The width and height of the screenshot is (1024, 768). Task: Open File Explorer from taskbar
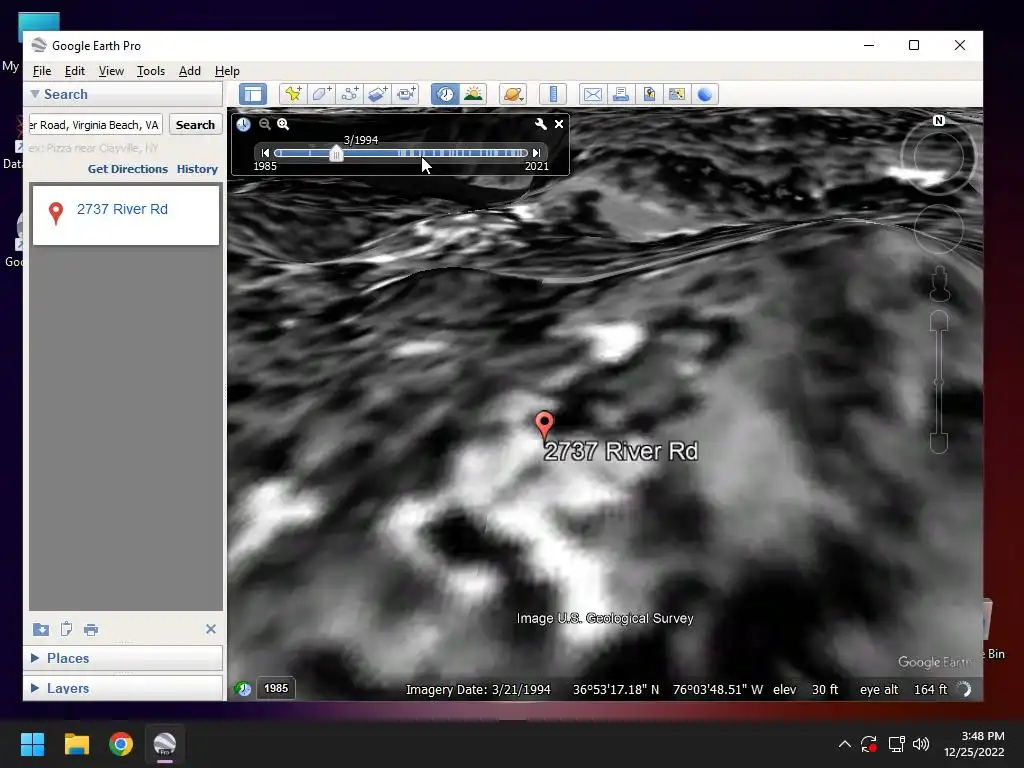[x=76, y=744]
